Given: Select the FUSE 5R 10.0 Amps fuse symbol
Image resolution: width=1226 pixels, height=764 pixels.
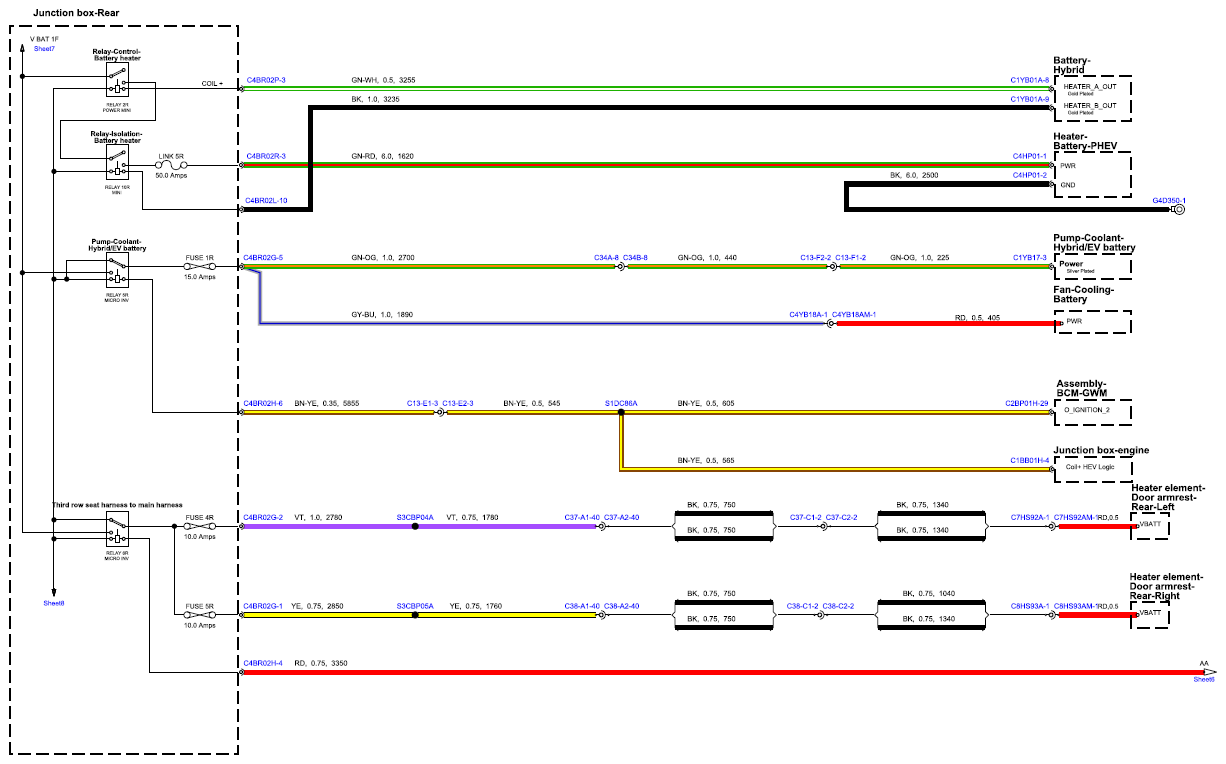Looking at the screenshot, I should 199,615.
